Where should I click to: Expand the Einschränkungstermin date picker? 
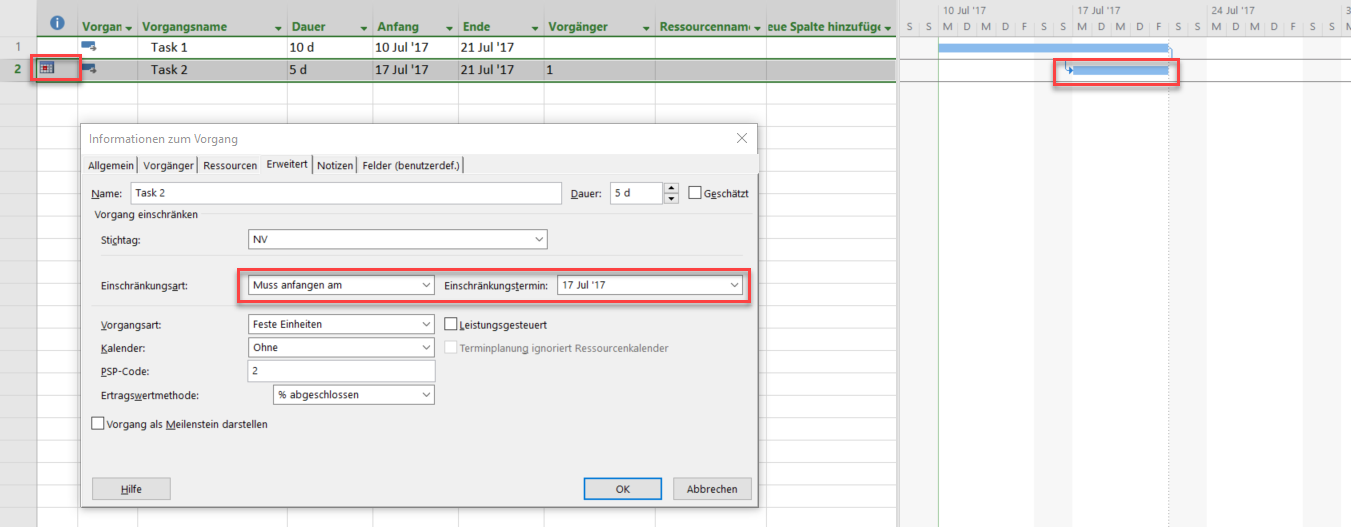[735, 285]
